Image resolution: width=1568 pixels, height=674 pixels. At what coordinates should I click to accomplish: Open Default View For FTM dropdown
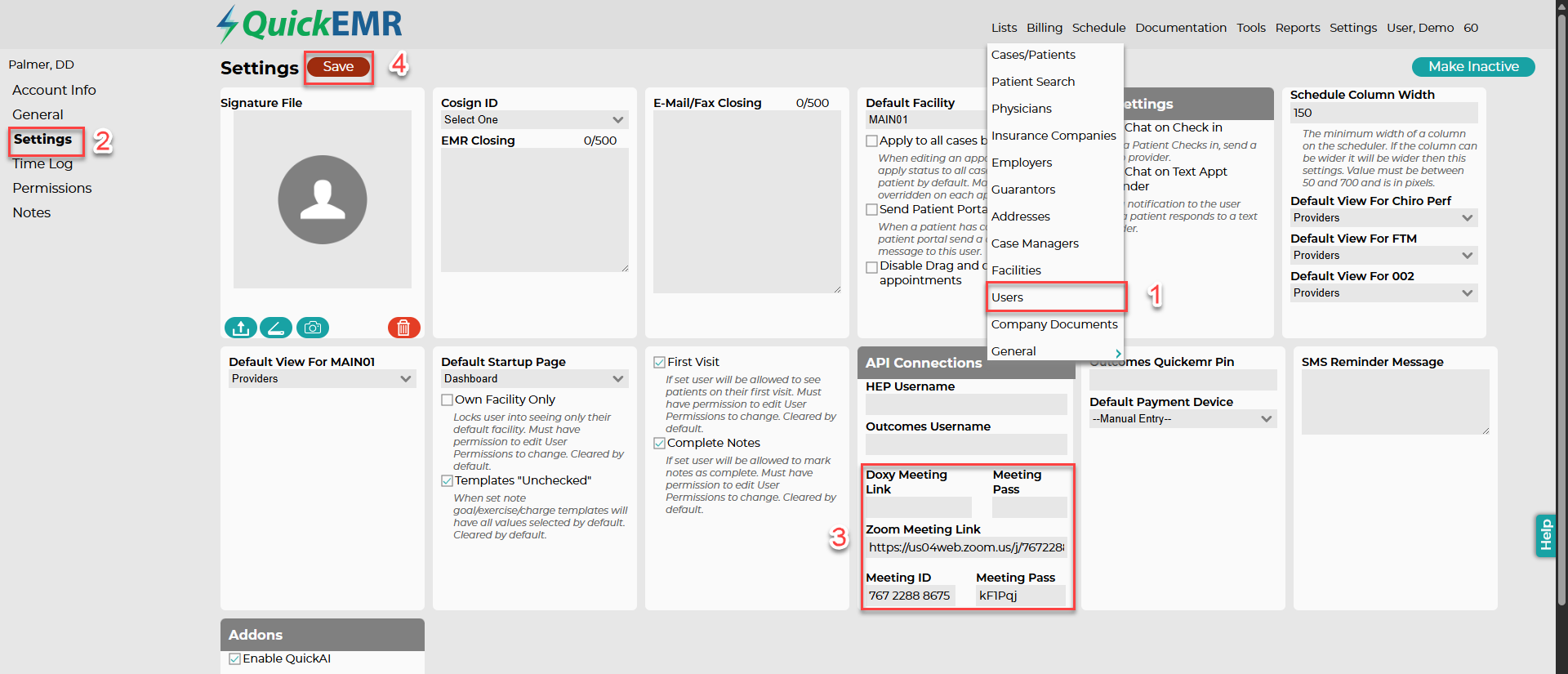point(1384,256)
